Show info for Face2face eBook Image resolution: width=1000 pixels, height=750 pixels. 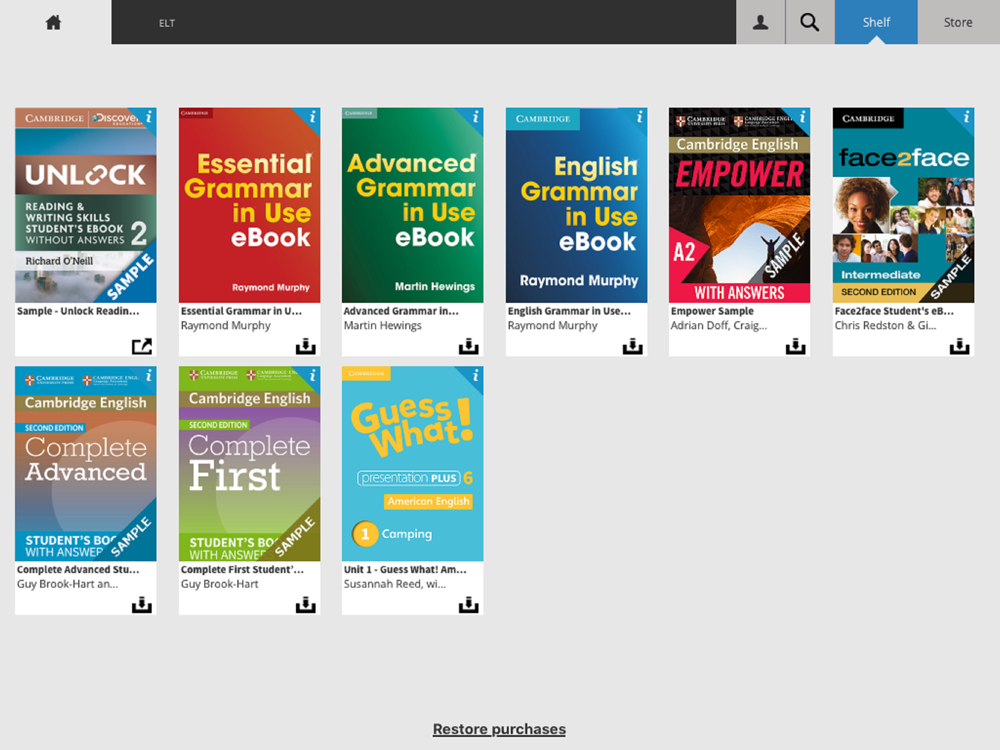point(966,116)
